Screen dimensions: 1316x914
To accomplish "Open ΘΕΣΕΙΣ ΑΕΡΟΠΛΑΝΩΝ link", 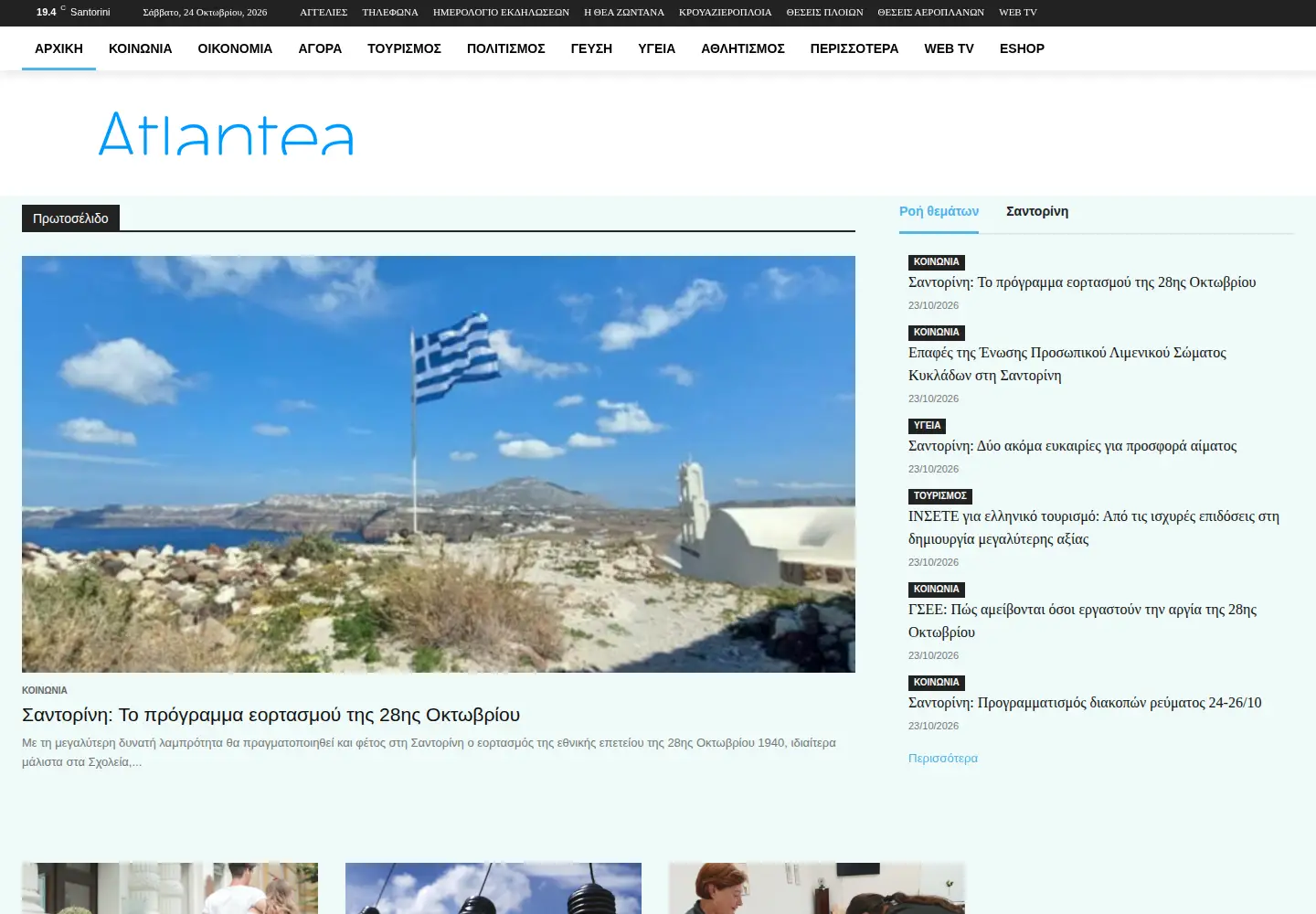I will (x=930, y=12).
